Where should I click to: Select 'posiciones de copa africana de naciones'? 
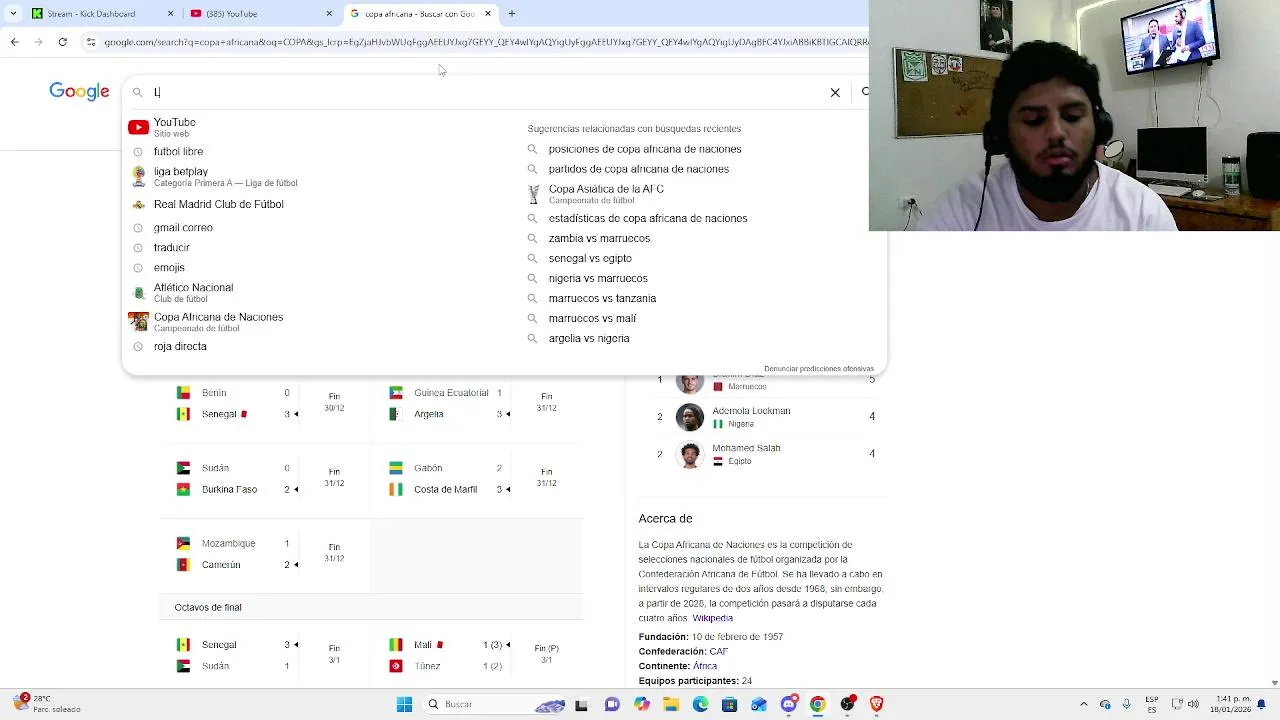pyautogui.click(x=645, y=149)
